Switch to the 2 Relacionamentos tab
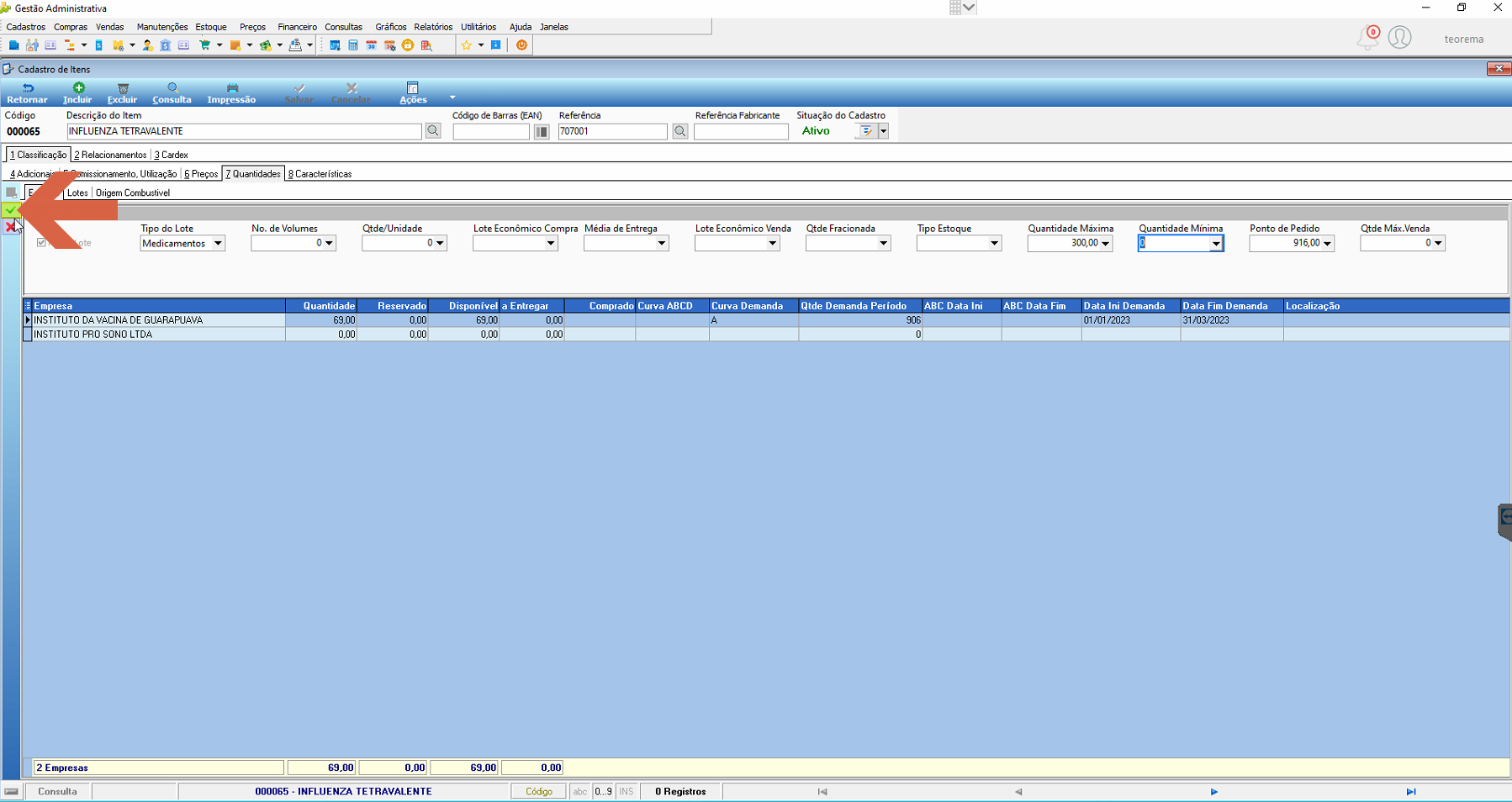This screenshot has height=802, width=1512. tap(110, 155)
